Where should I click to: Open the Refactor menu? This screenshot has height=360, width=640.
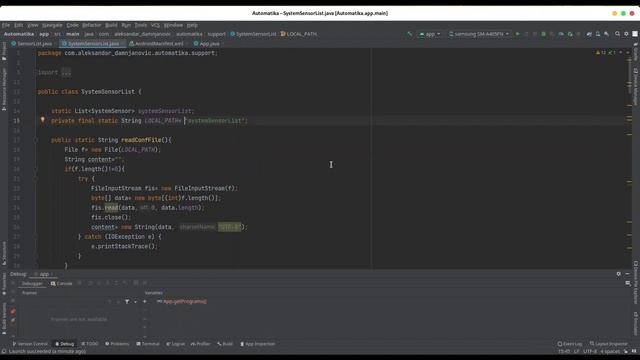(91, 25)
